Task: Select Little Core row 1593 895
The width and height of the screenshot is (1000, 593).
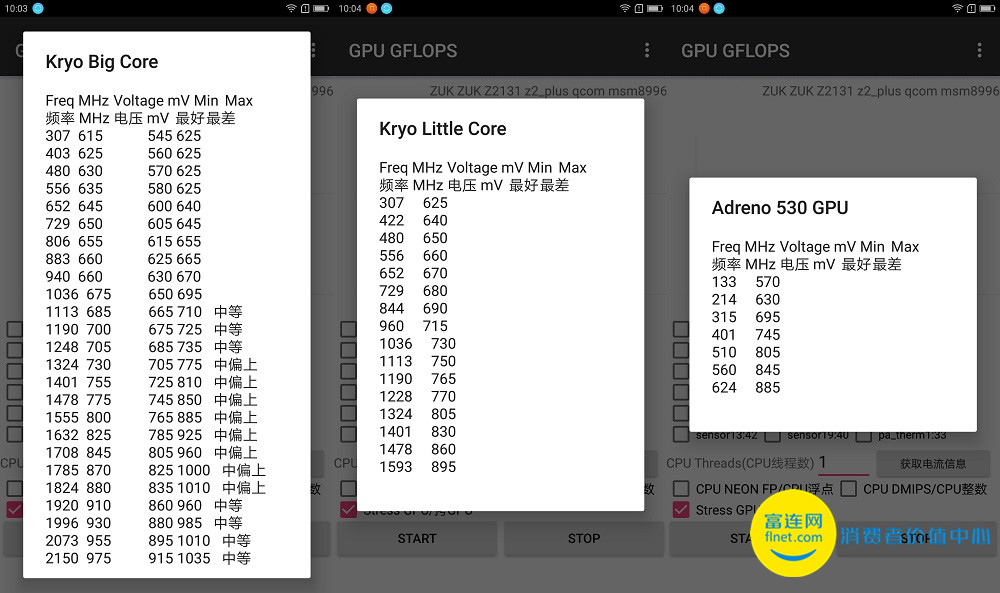Action: pyautogui.click(x=418, y=467)
